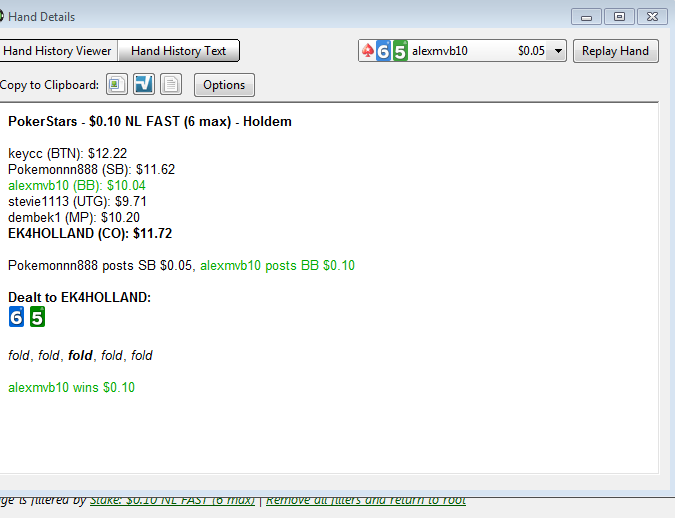Click the $0.05 amount in player selector

point(531,51)
